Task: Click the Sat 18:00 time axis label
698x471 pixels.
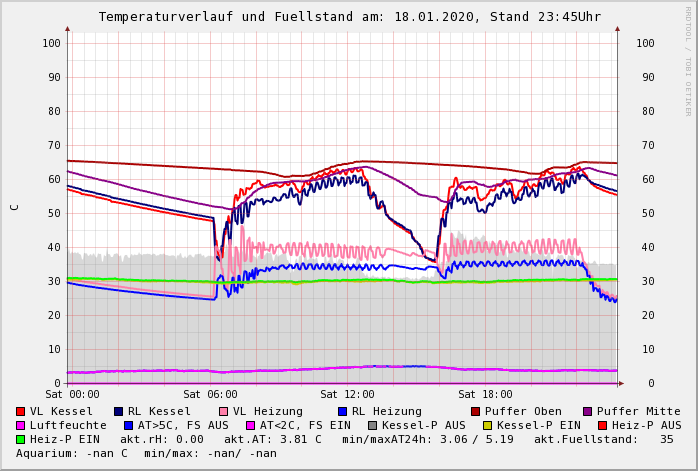Action: (x=485, y=395)
